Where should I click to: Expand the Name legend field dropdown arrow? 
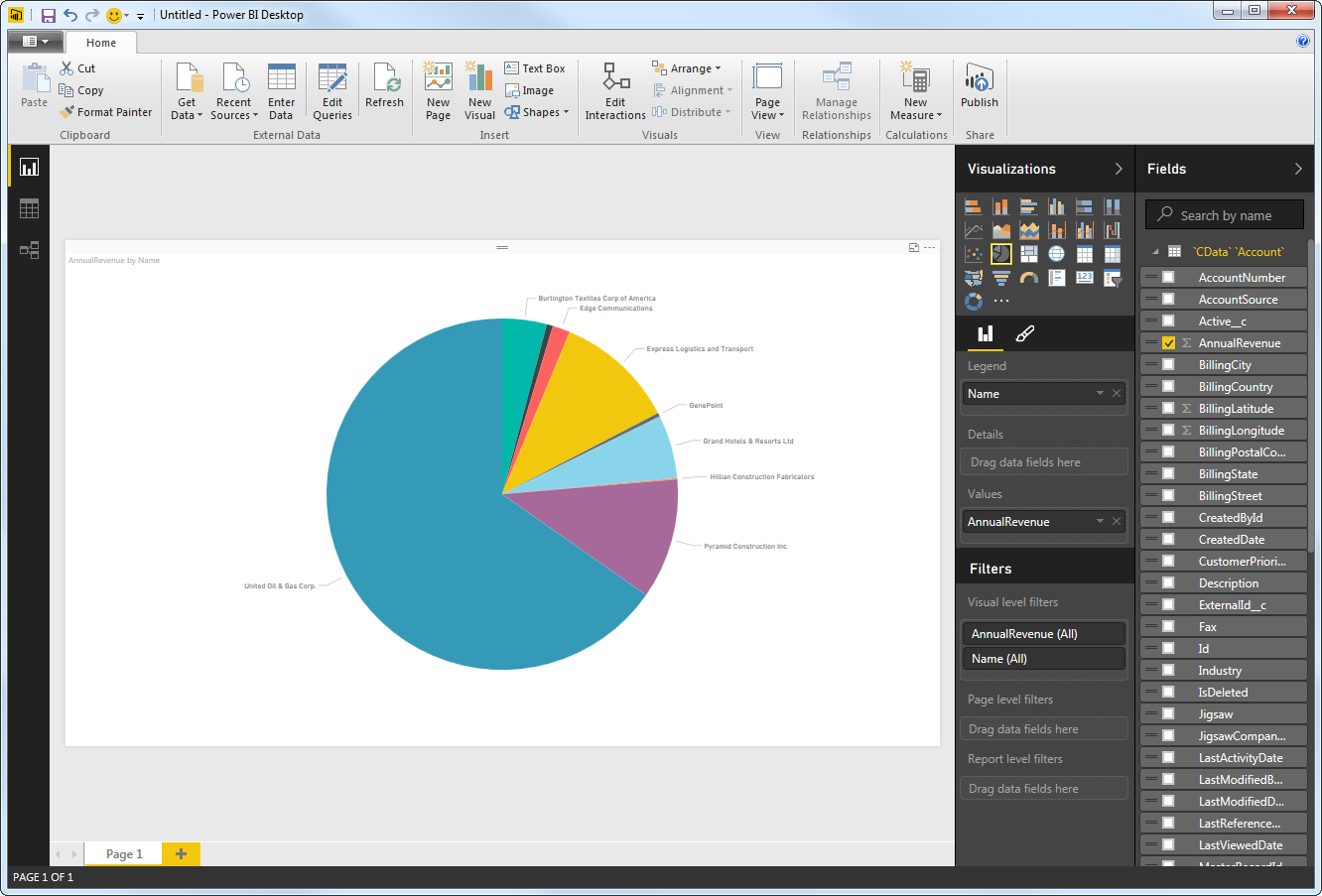[1100, 394]
